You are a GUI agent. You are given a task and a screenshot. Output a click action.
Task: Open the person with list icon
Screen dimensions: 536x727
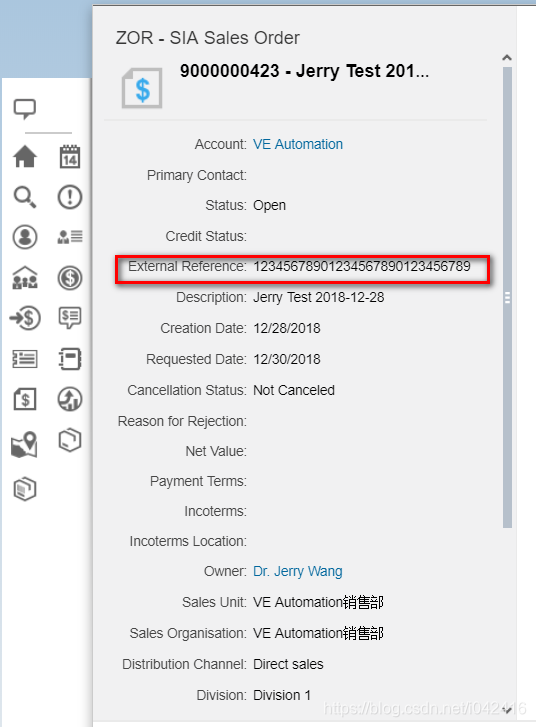(70, 236)
